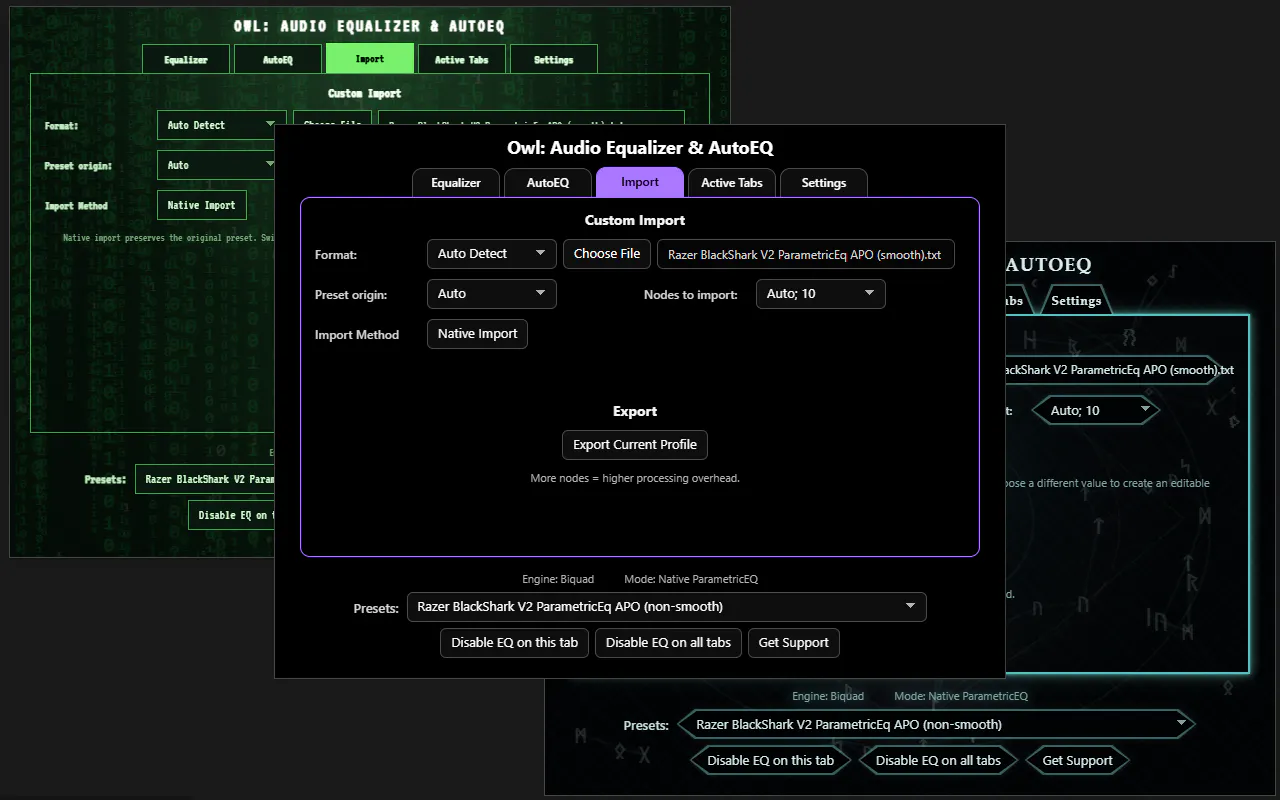Switch to Equalizer tab in green window

click(x=186, y=59)
